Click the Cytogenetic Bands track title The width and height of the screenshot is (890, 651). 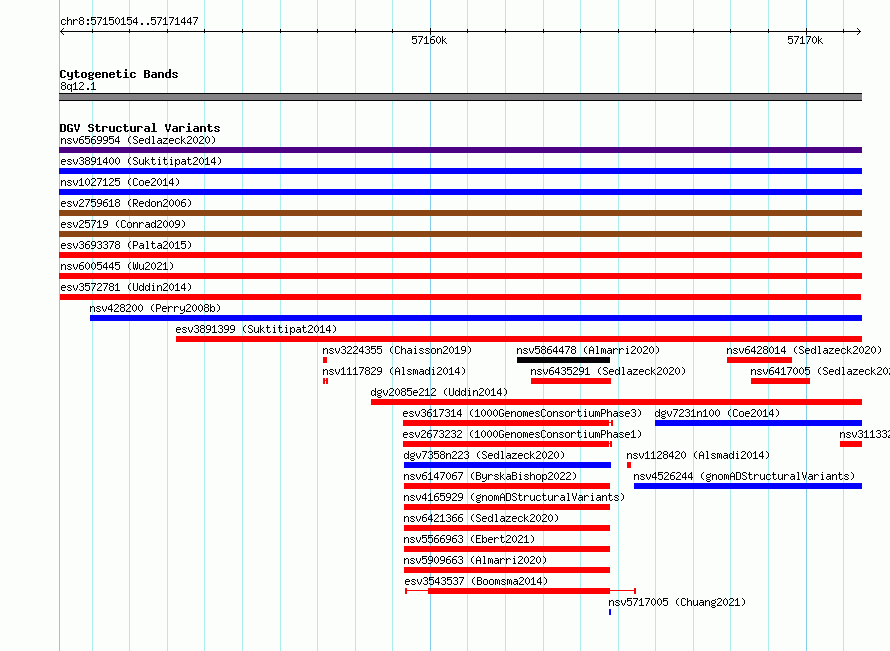(119, 74)
